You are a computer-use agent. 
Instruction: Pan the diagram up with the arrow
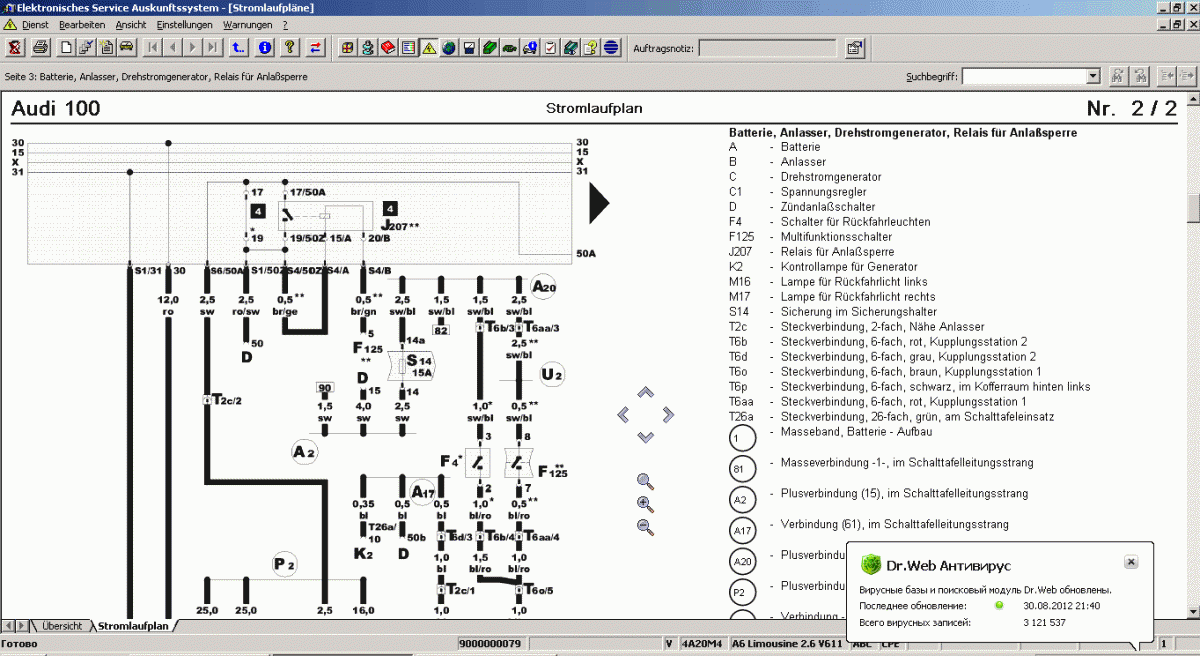645,392
